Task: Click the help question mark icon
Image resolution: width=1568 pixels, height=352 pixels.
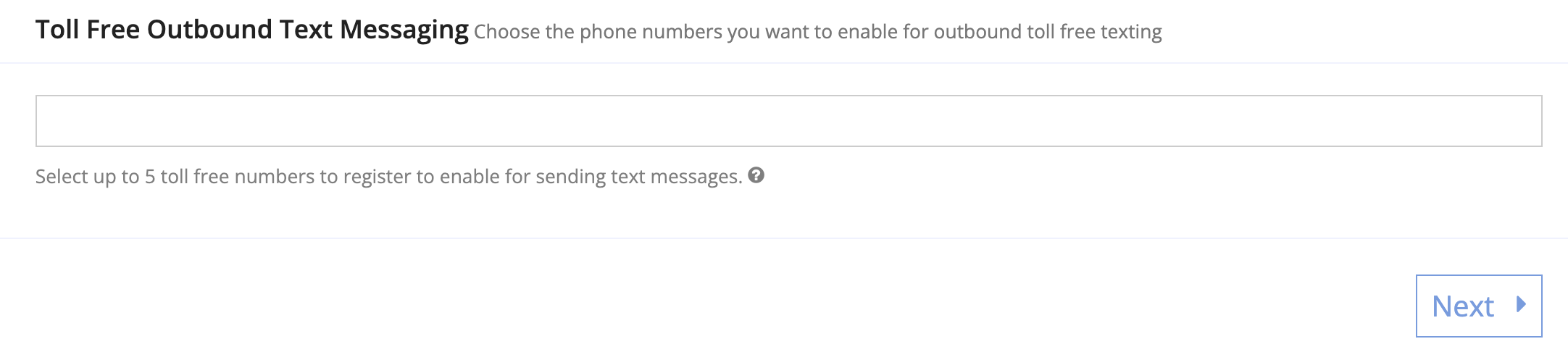Action: tap(756, 175)
